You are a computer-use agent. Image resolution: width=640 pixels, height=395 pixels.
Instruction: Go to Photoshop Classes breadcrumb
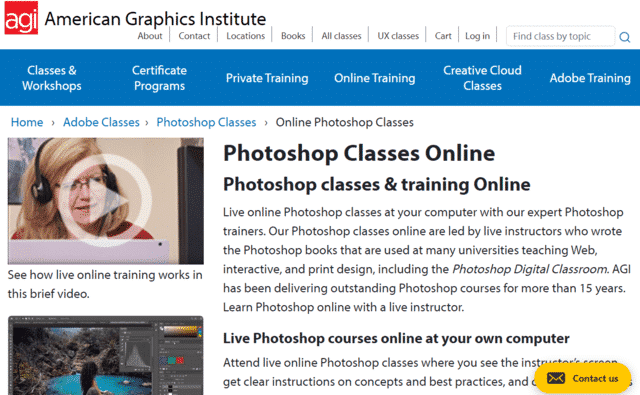[x=206, y=122]
